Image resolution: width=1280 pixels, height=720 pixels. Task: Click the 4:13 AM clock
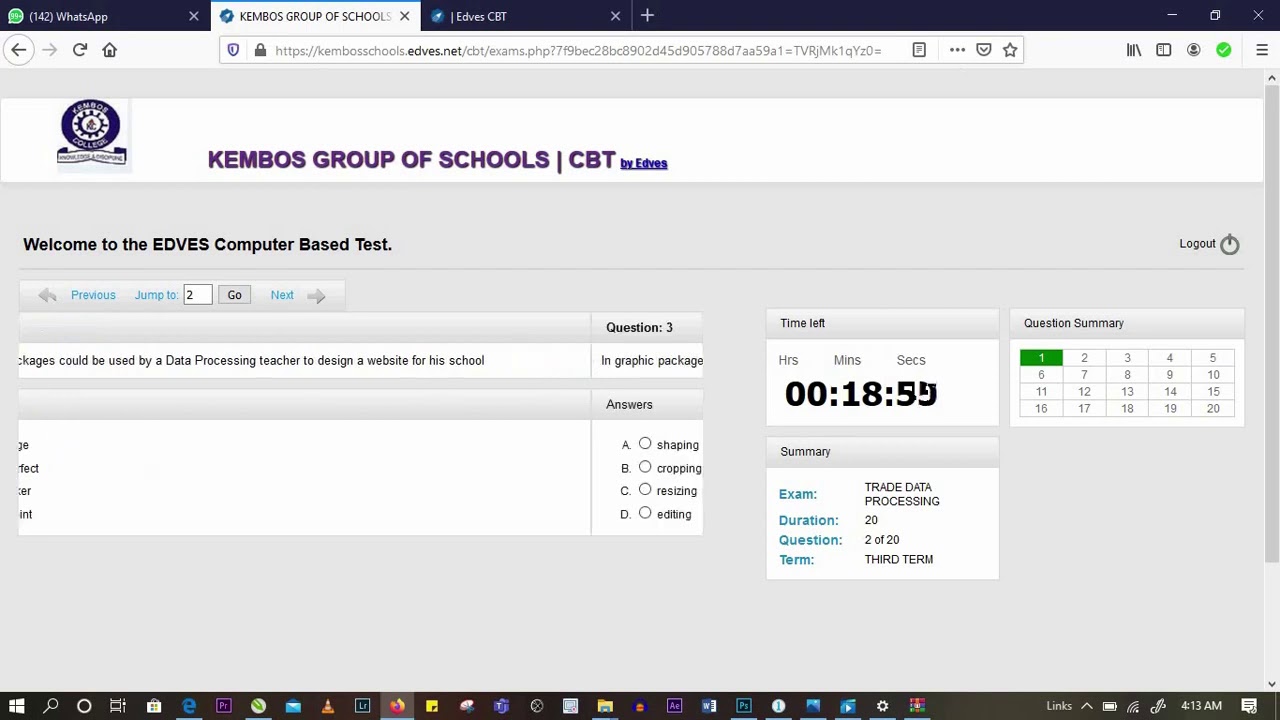click(1201, 706)
